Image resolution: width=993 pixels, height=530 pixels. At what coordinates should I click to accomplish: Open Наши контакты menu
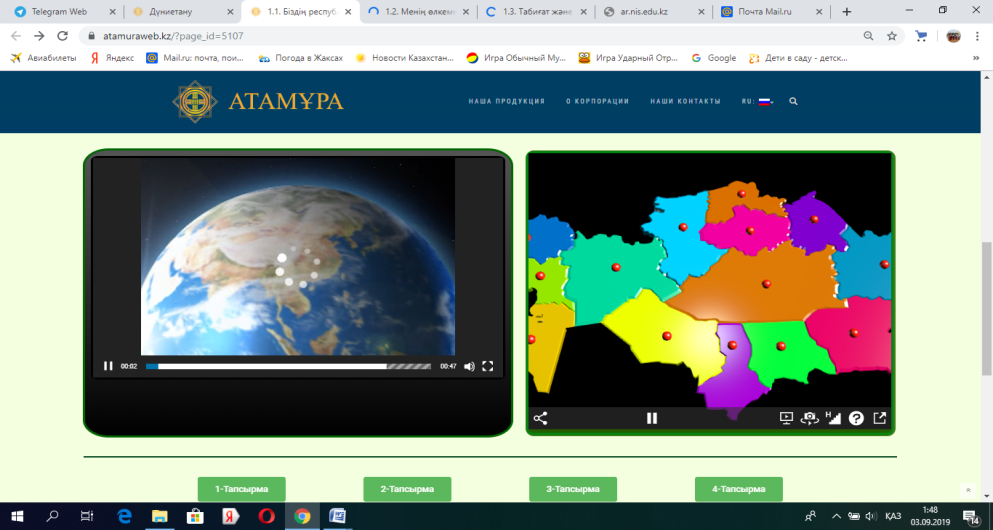685,101
